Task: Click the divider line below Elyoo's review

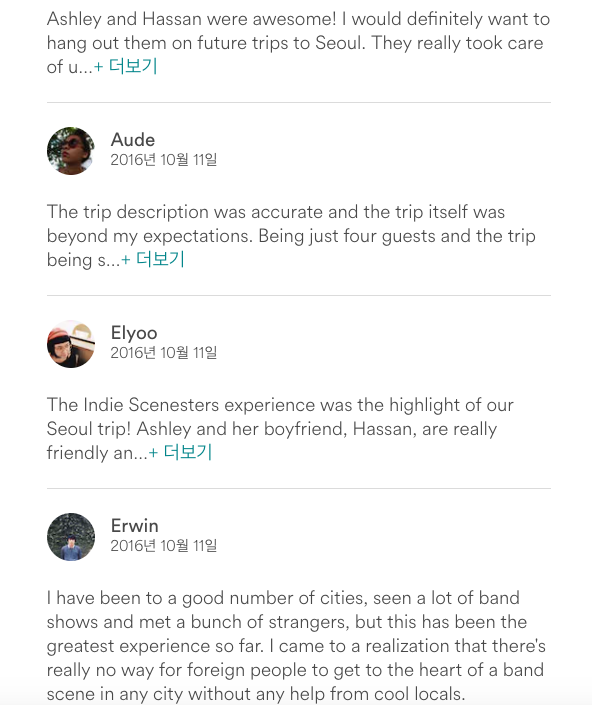Action: (298, 488)
